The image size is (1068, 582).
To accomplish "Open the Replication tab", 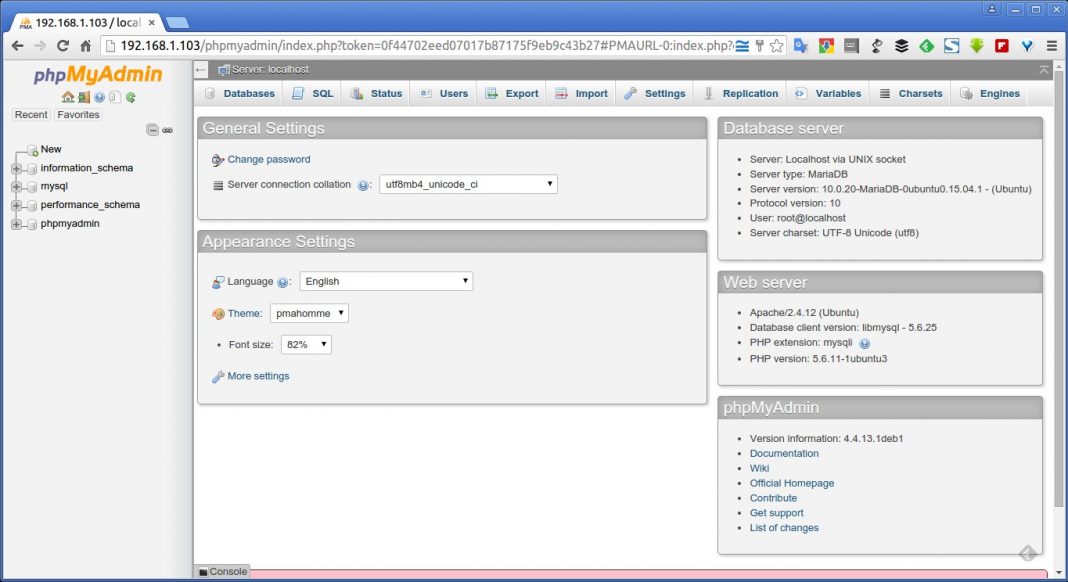I will [x=740, y=93].
